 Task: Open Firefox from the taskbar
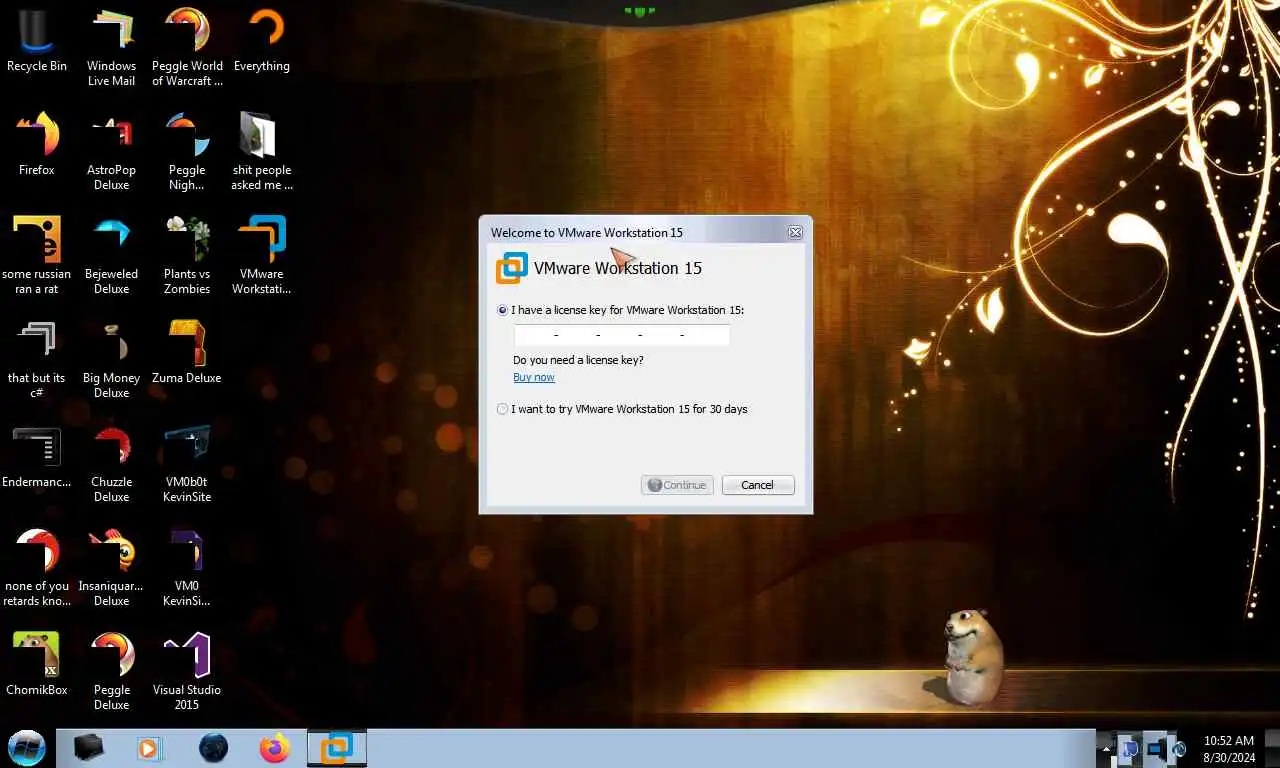273,747
